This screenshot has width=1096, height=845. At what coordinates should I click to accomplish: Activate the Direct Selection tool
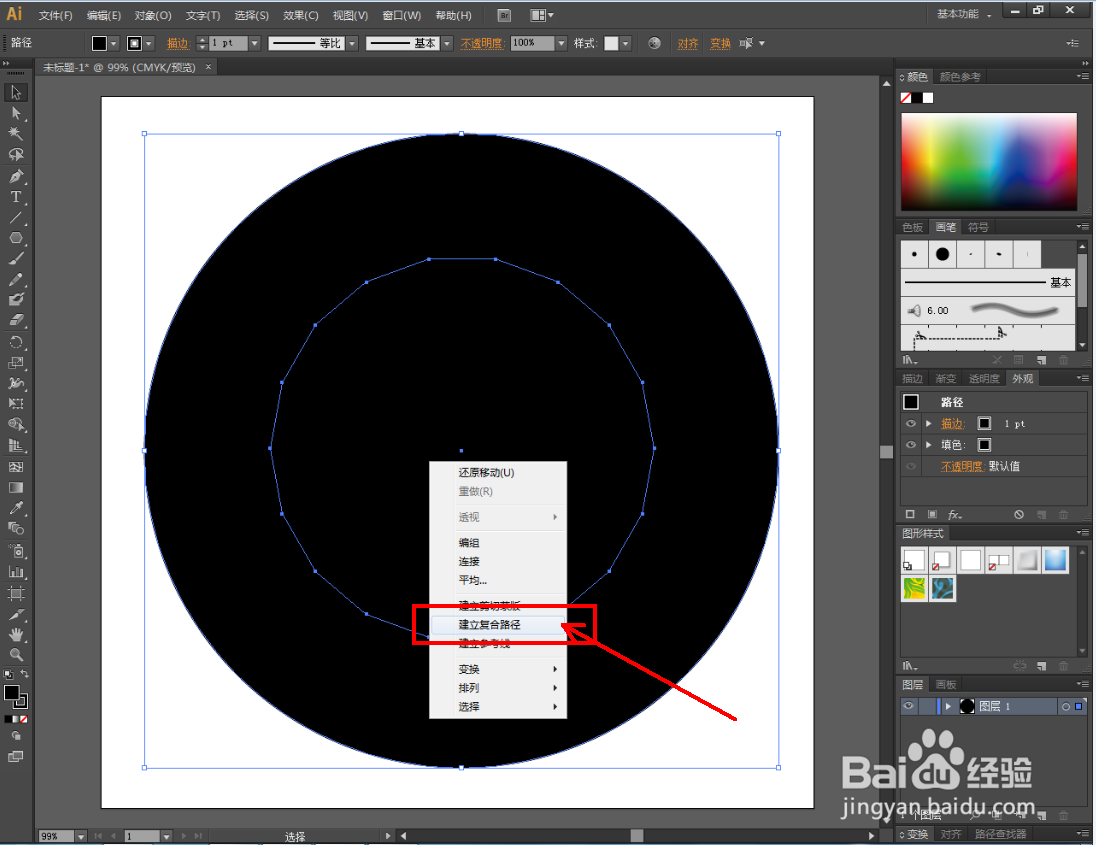pyautogui.click(x=16, y=113)
